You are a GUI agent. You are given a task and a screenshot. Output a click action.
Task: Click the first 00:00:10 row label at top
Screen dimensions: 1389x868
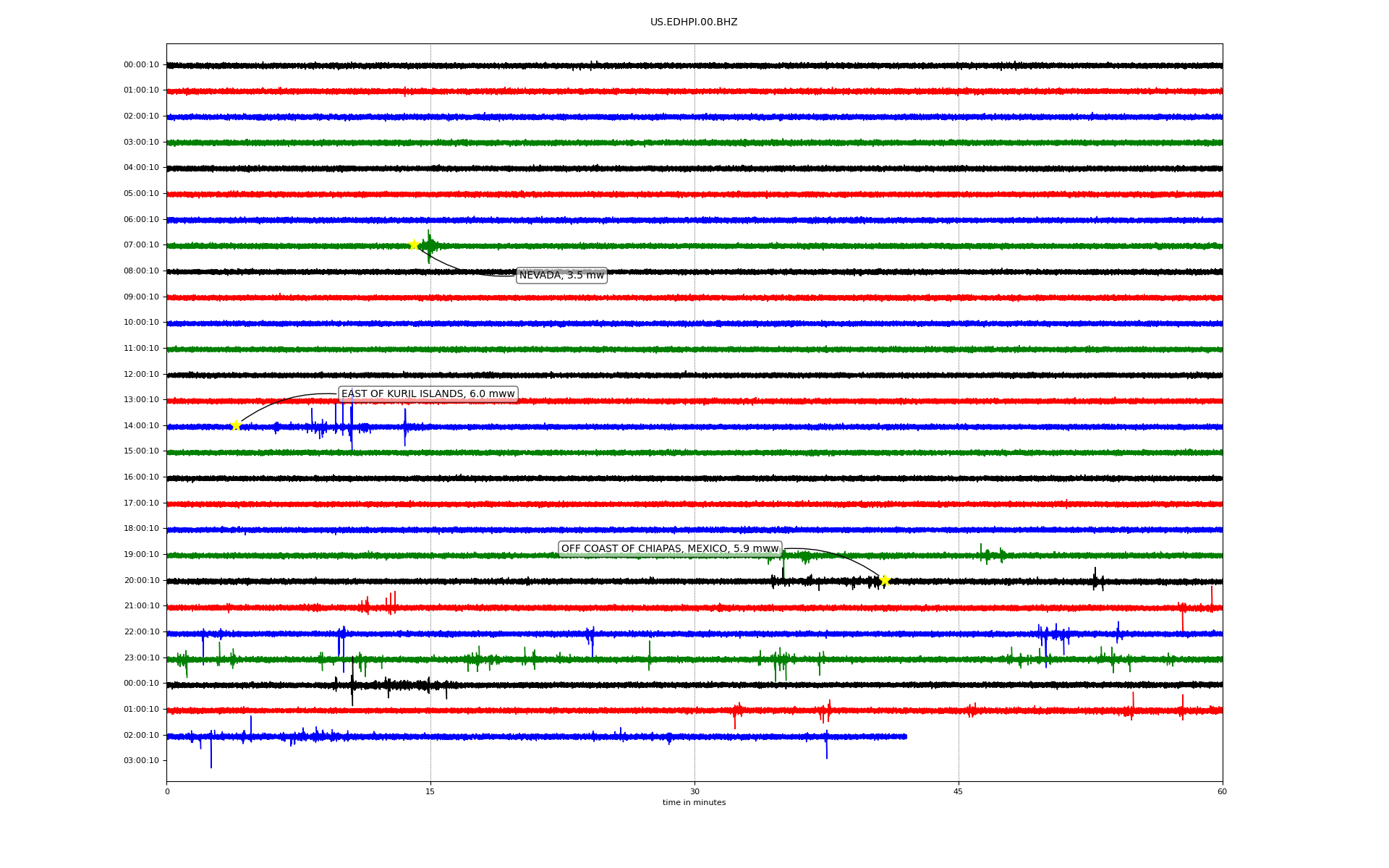[x=141, y=65]
